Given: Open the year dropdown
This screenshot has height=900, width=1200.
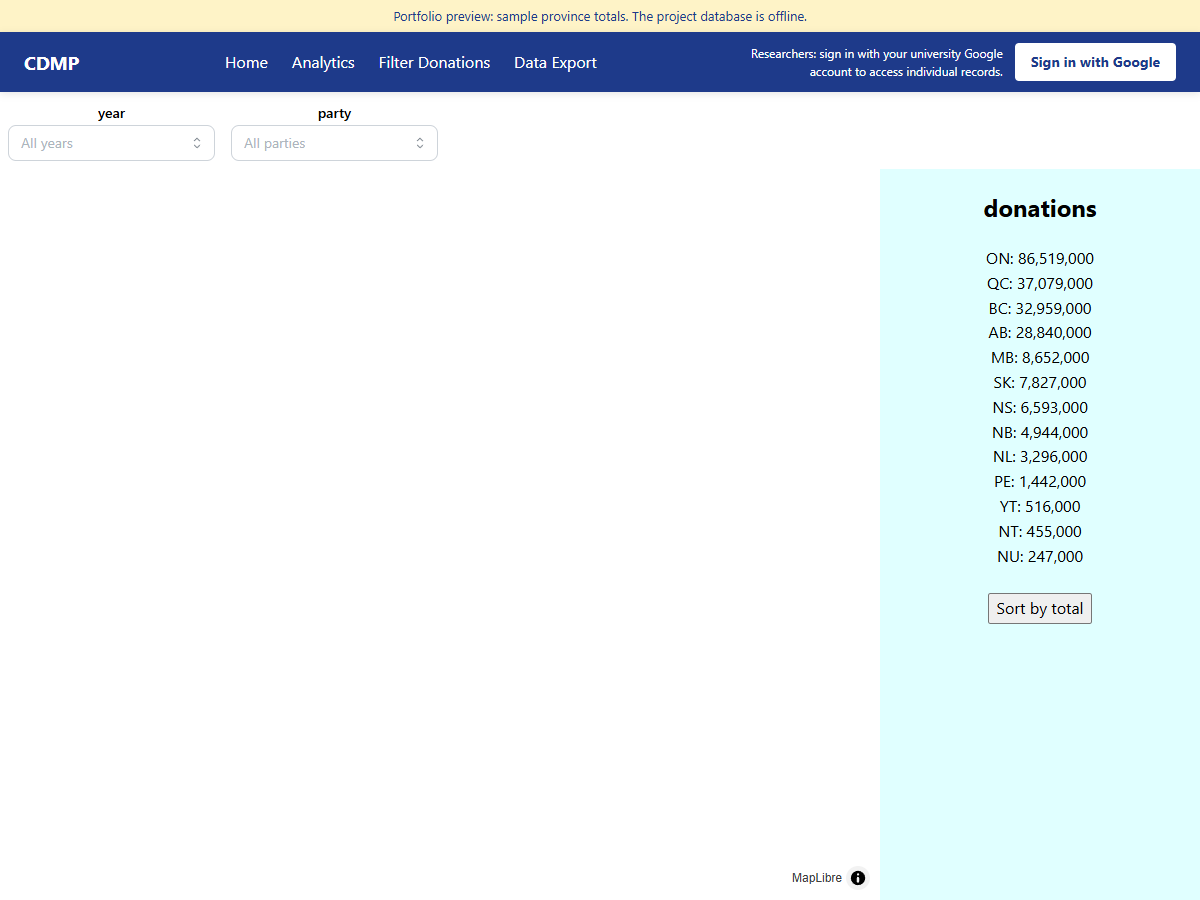Looking at the screenshot, I should coord(111,143).
